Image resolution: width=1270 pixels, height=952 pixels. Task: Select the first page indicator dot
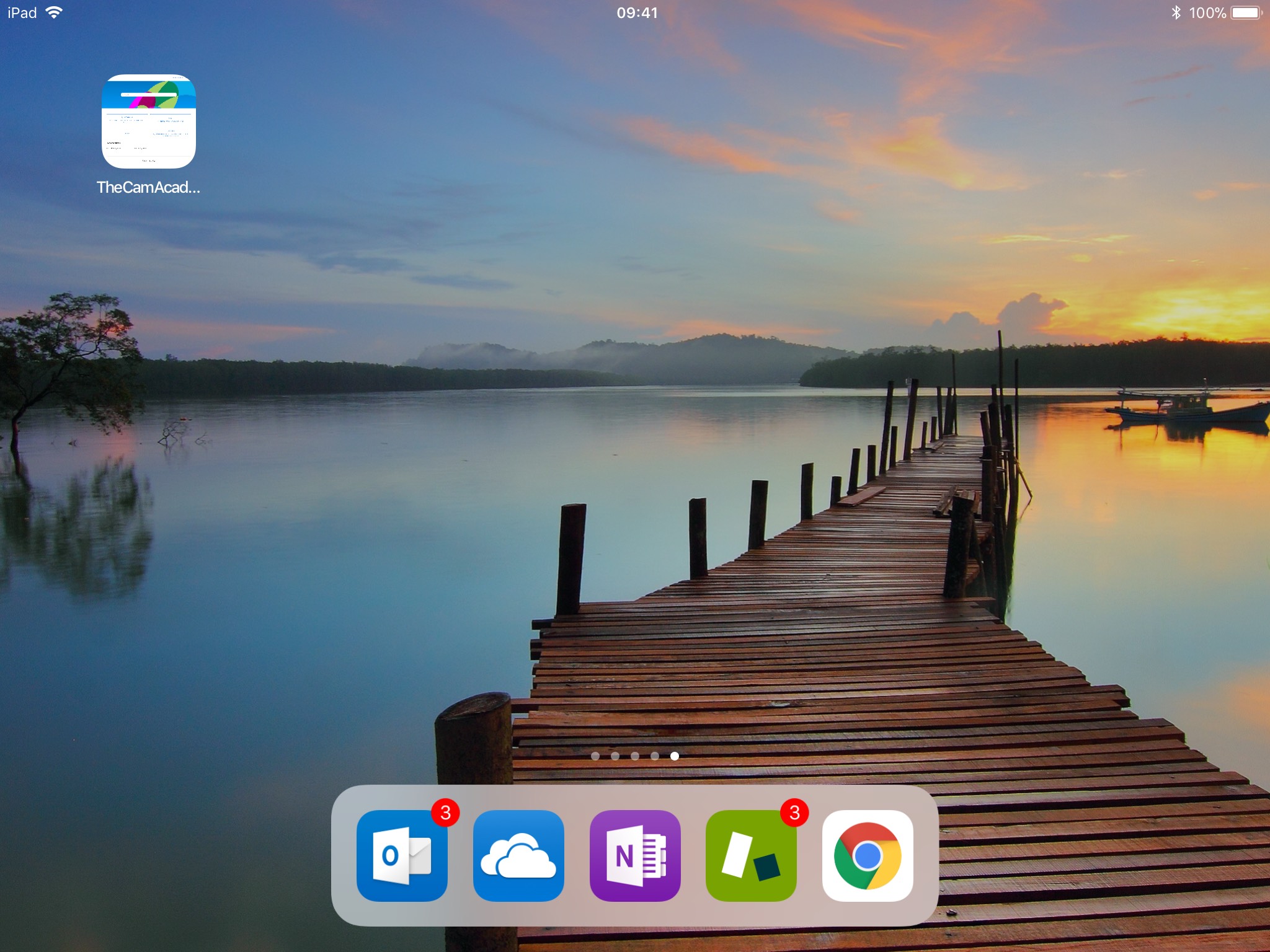point(595,756)
